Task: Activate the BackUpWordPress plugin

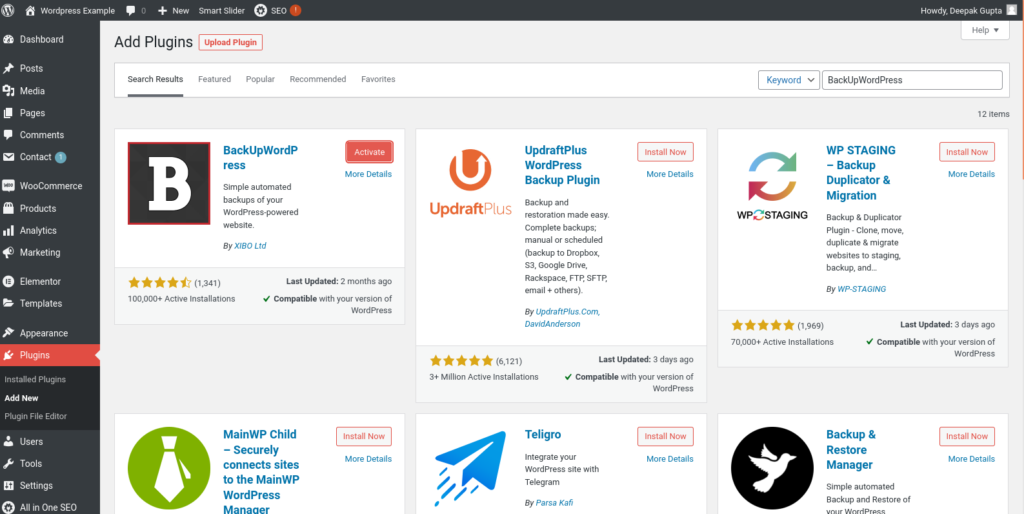Action: (x=369, y=152)
